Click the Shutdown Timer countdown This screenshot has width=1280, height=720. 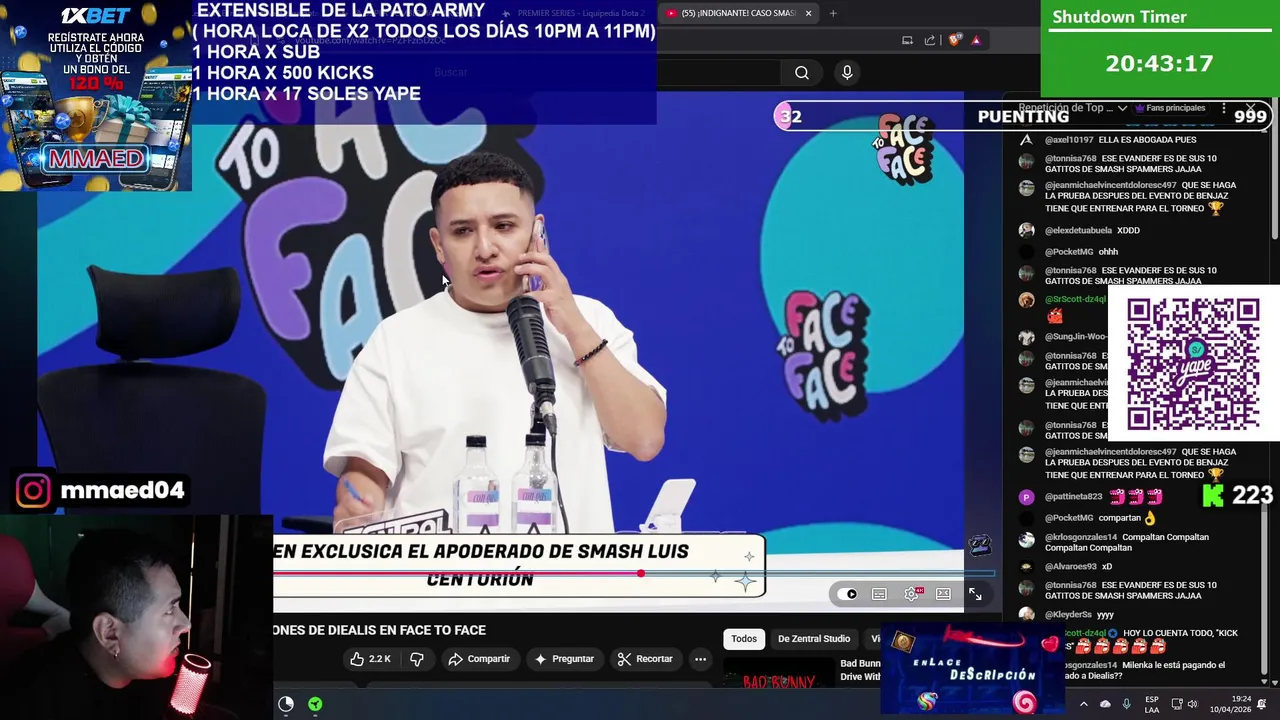(1159, 63)
